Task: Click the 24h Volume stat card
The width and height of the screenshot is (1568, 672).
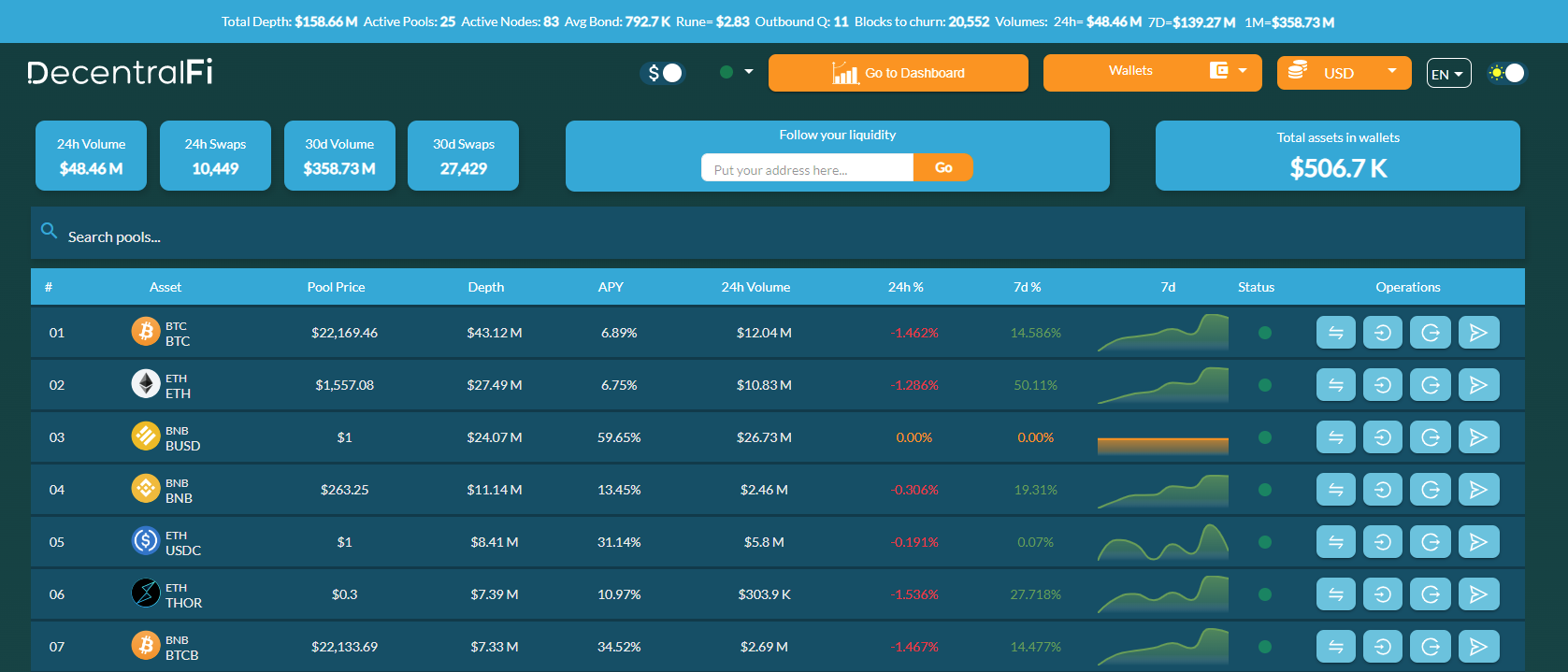Action: [91, 156]
